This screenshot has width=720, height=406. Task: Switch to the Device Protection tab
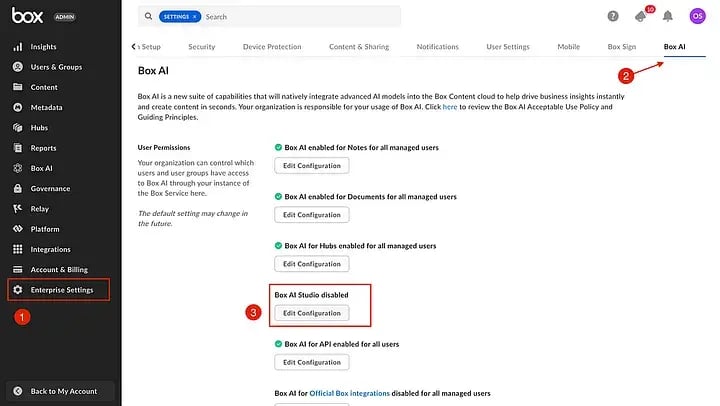272,47
